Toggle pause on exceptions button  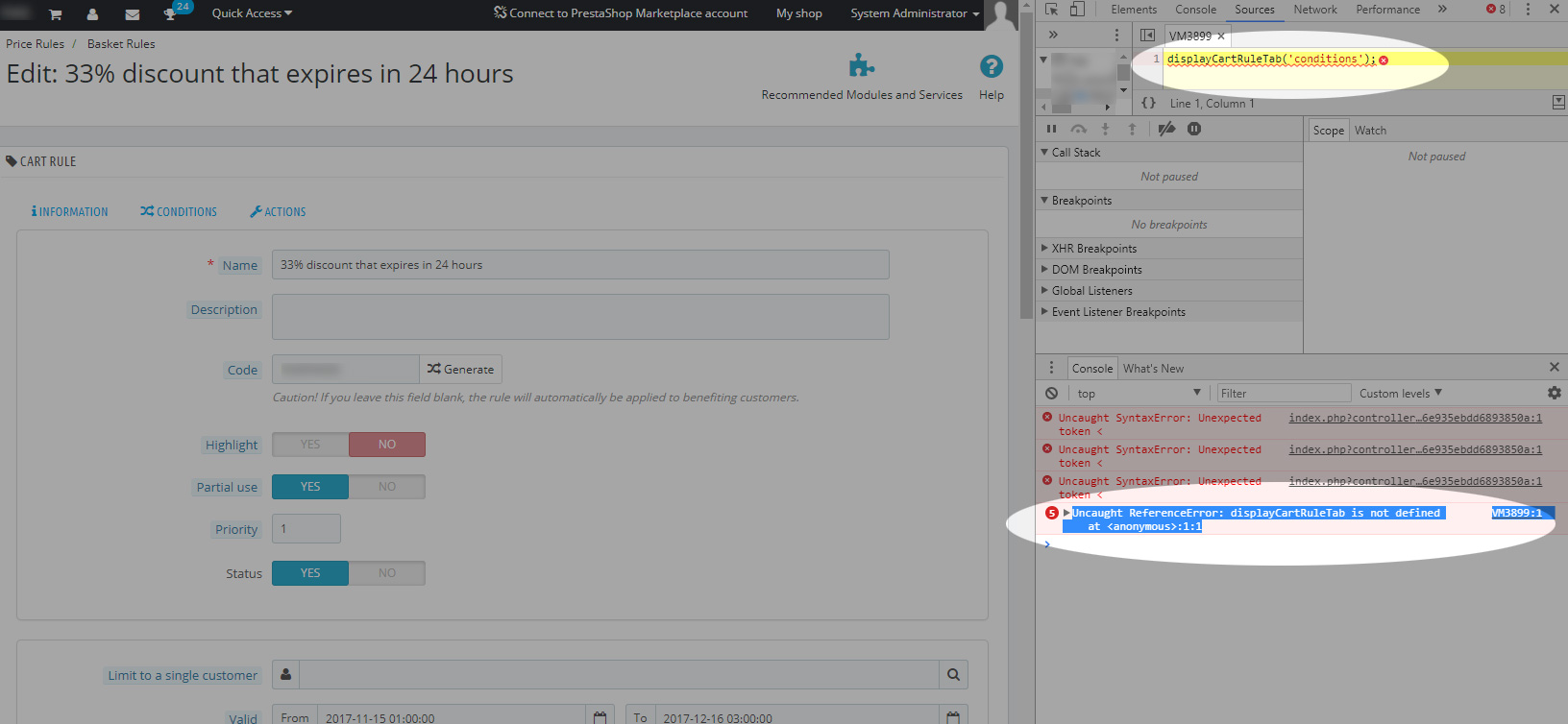(x=1194, y=129)
